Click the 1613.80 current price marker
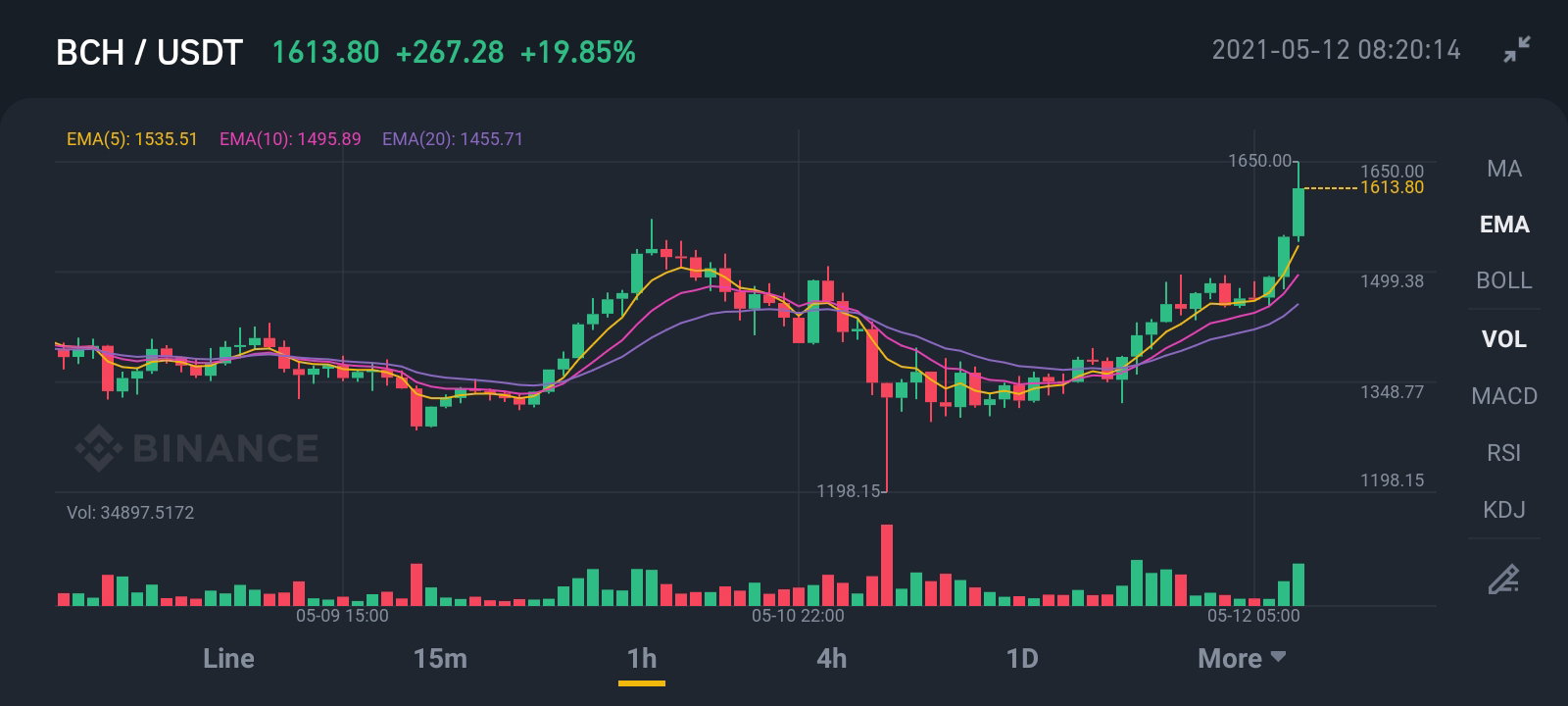The image size is (1568, 706). point(1392,187)
